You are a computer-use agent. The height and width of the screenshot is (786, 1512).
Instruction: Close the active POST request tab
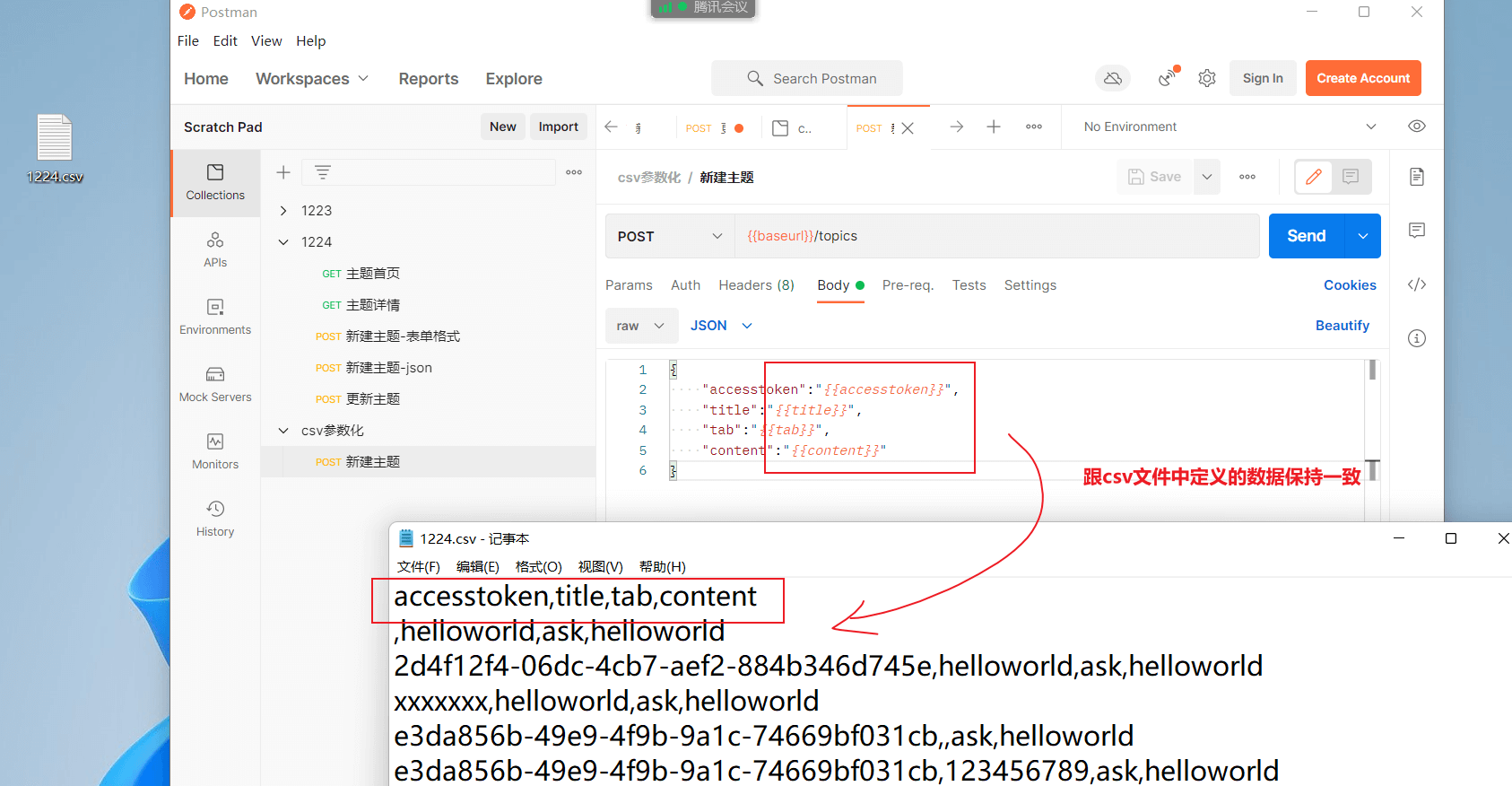(x=908, y=128)
